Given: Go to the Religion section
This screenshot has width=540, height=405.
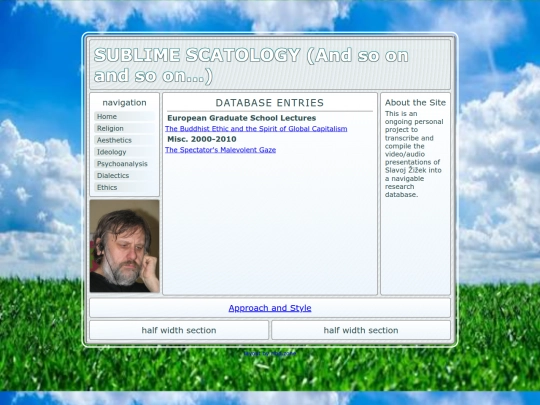Looking at the screenshot, I should click(x=124, y=128).
